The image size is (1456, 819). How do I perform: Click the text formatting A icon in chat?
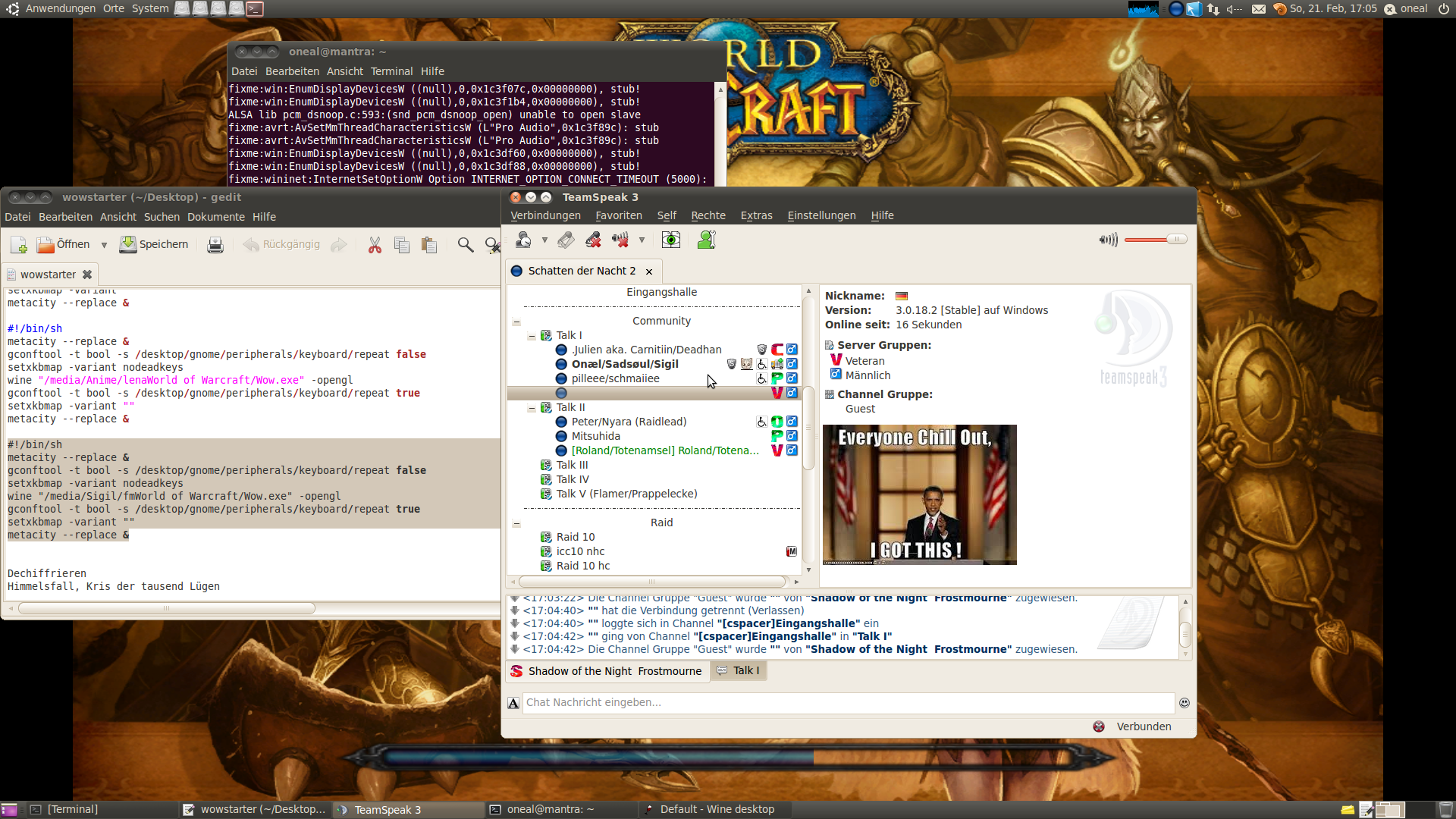tap(513, 703)
